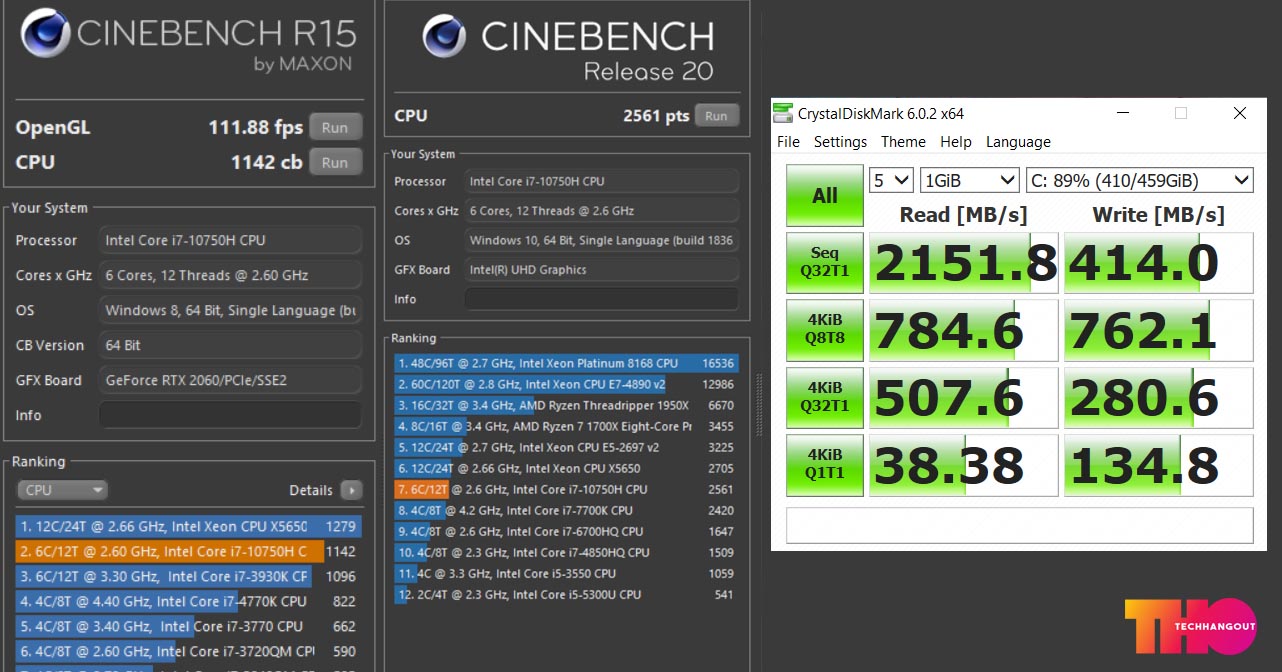This screenshot has width=1282, height=672.
Task: Run the CPU test in Cinebench R15
Action: tap(335, 162)
